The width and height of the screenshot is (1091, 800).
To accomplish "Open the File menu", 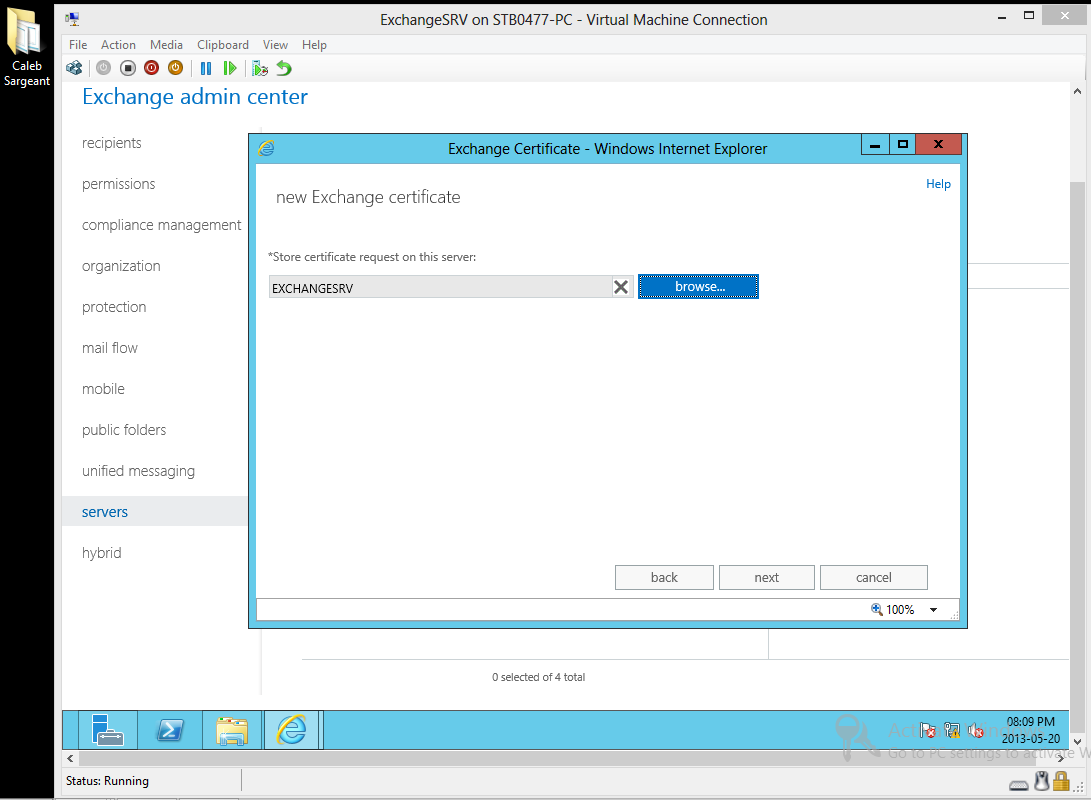I will (x=78, y=45).
